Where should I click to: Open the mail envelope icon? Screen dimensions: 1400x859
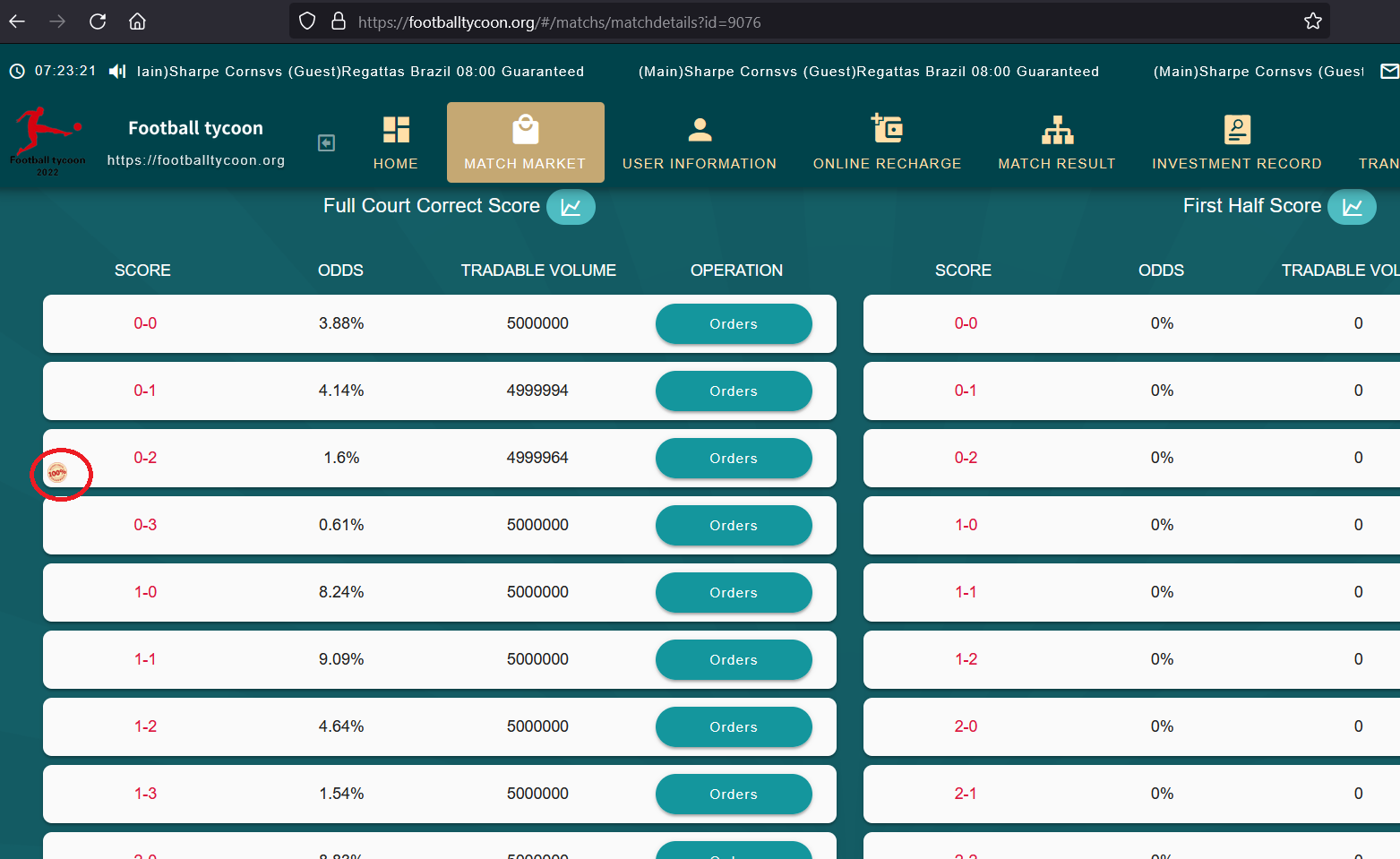(x=1389, y=71)
